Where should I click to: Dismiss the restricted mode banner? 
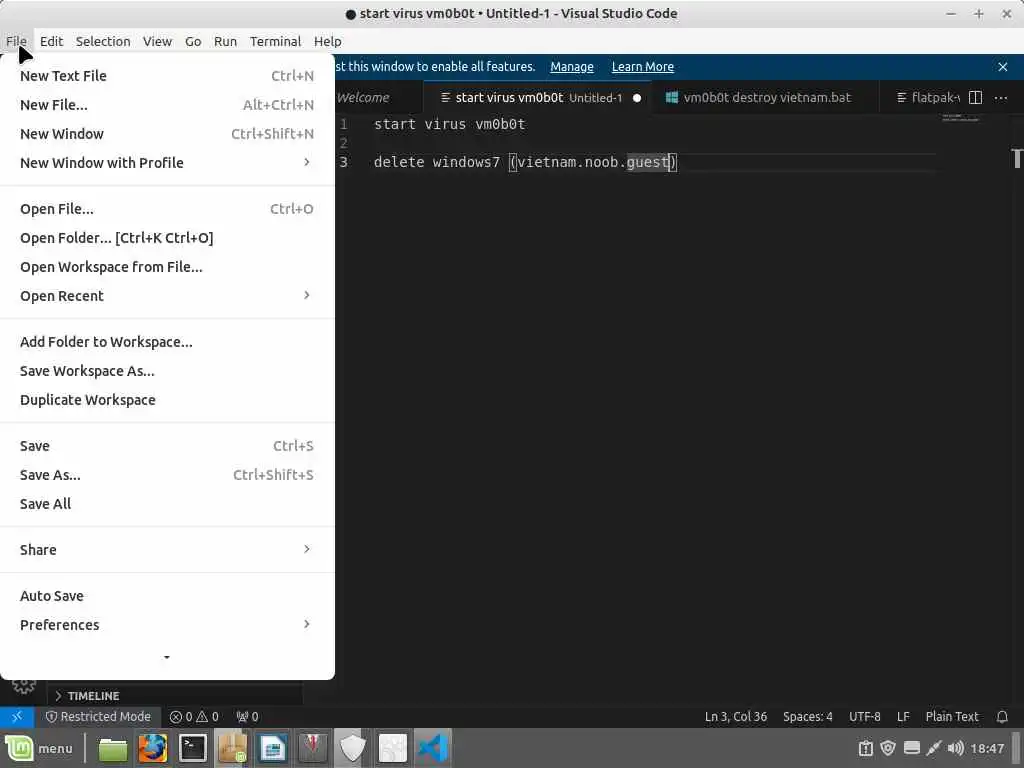tap(1002, 67)
